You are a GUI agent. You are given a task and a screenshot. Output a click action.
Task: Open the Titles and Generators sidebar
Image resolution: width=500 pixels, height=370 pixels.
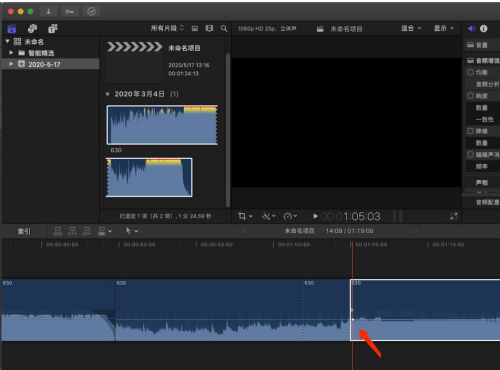click(53, 29)
